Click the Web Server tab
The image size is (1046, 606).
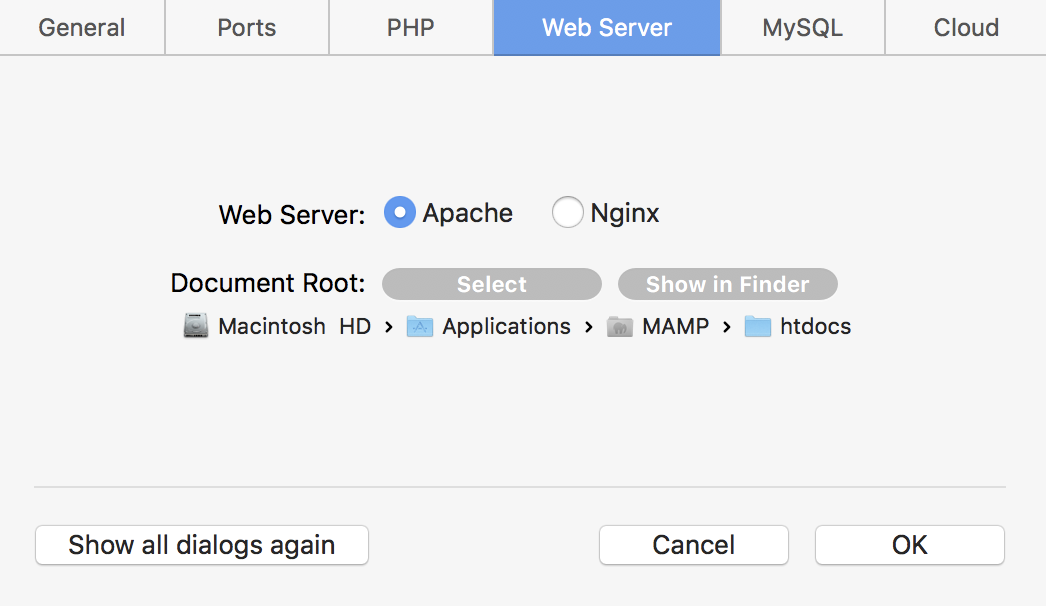[x=606, y=28]
